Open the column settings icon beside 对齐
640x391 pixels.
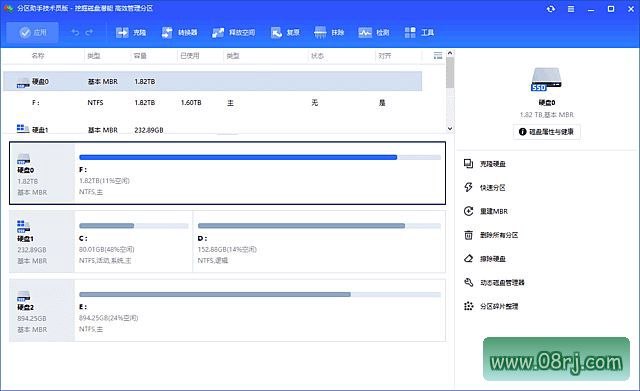pos(438,56)
